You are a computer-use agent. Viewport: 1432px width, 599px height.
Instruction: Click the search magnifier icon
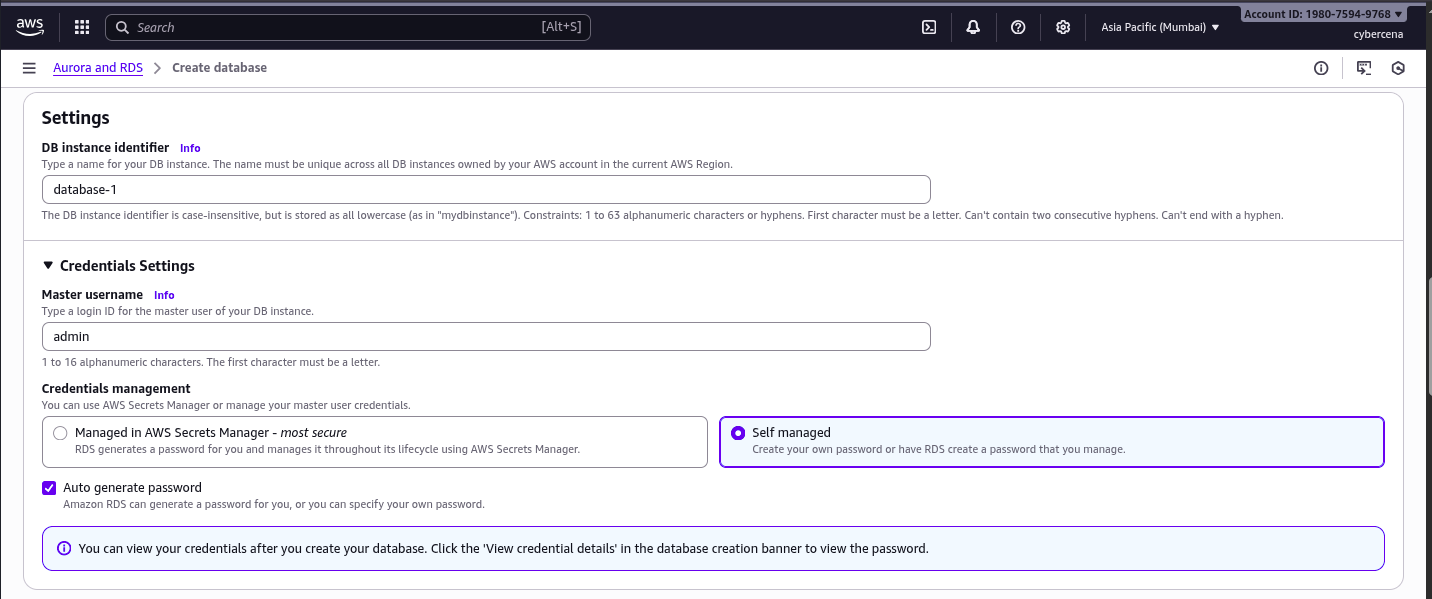click(123, 28)
